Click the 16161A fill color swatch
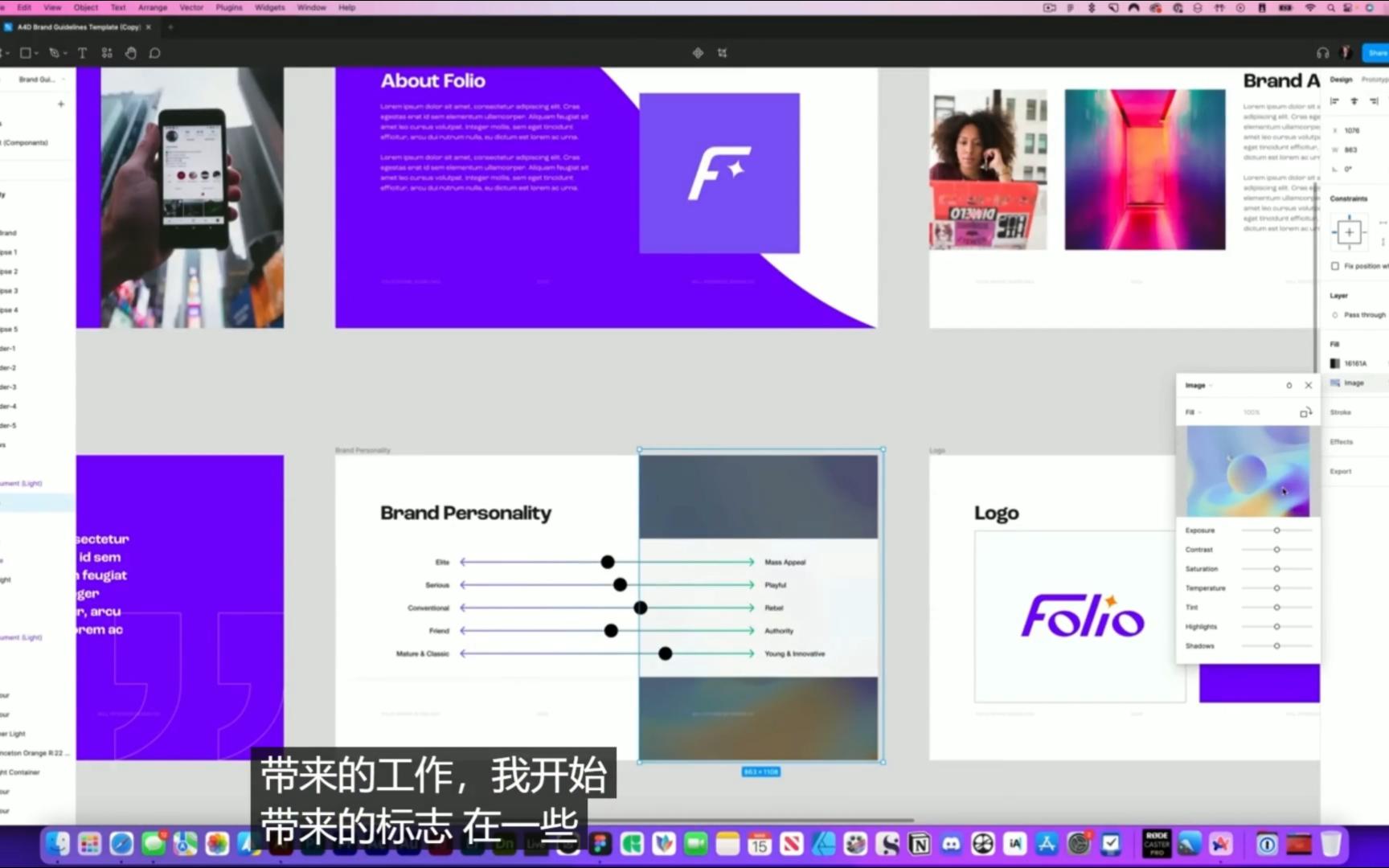The image size is (1389, 868). 1335,363
